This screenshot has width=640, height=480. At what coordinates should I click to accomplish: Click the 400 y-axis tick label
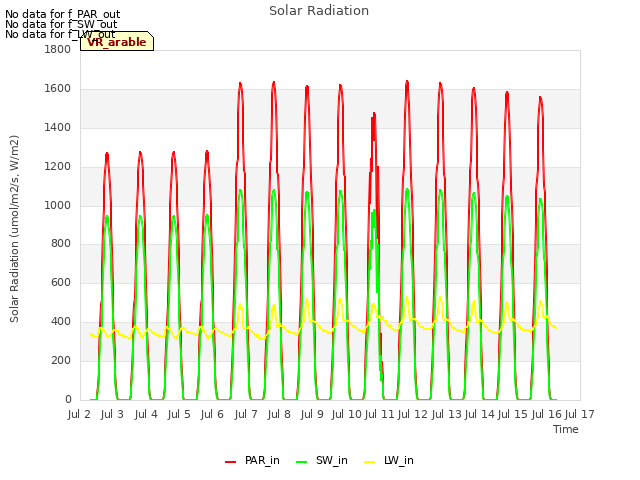coord(61,322)
